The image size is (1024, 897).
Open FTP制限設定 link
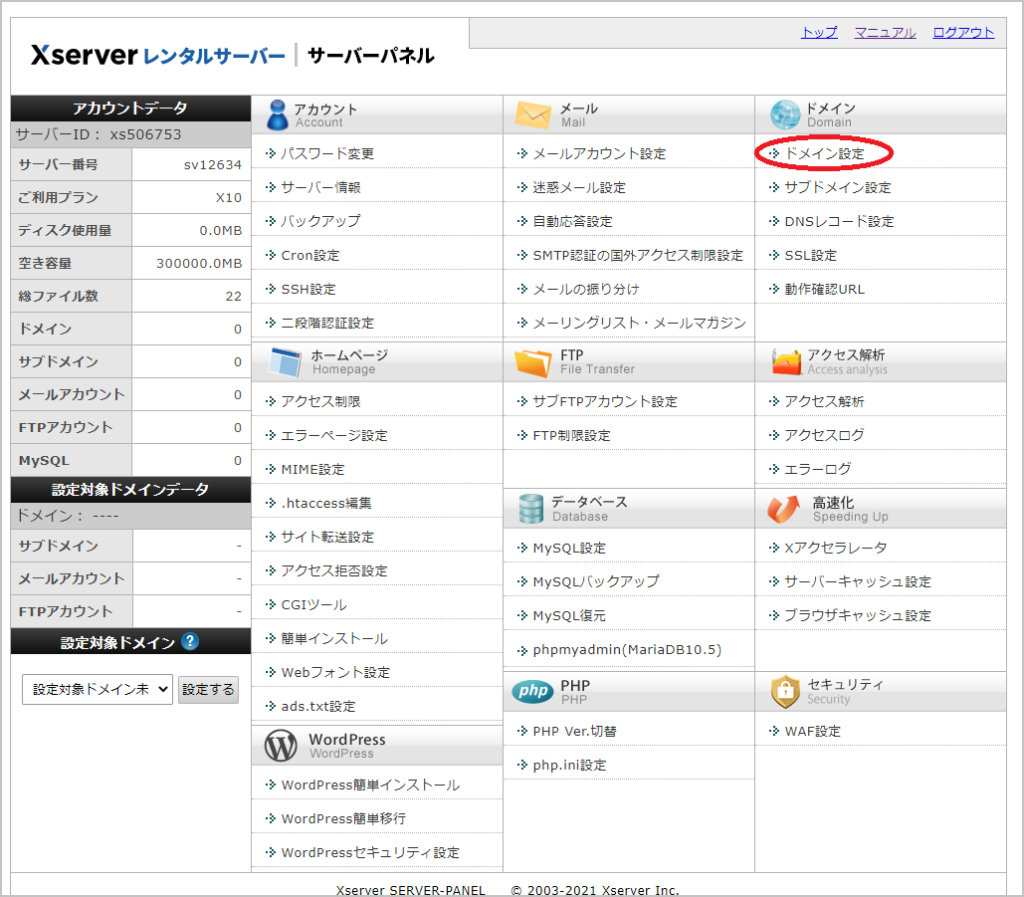coord(571,435)
